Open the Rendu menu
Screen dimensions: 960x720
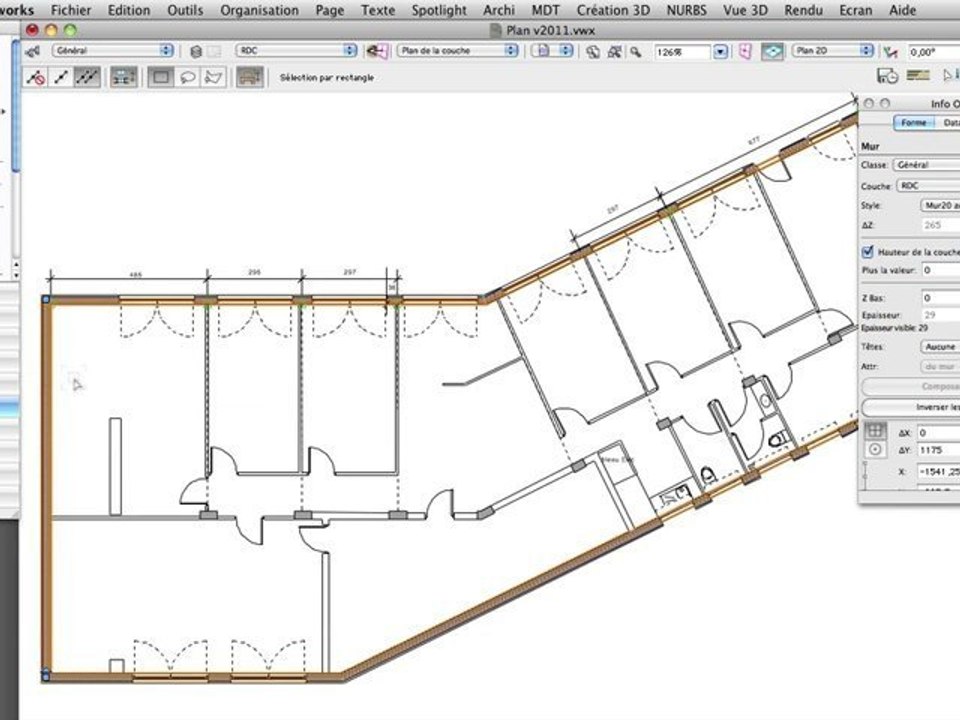click(x=803, y=10)
